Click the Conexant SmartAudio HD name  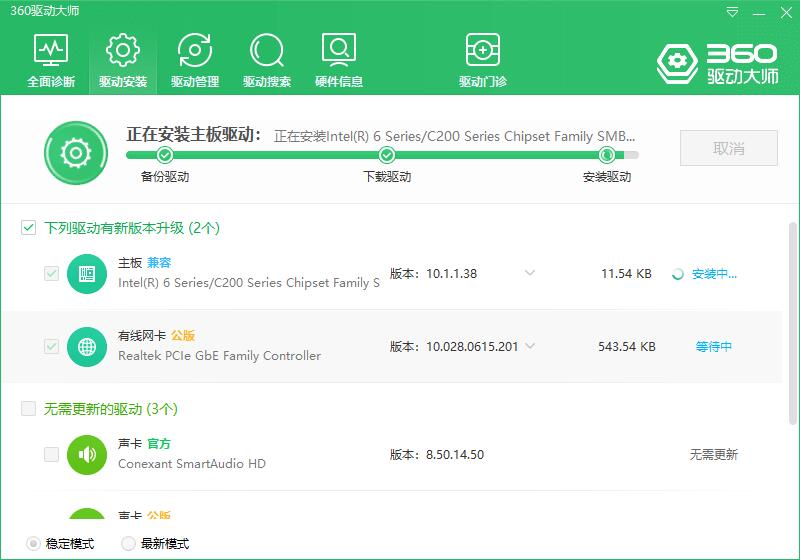(x=192, y=464)
